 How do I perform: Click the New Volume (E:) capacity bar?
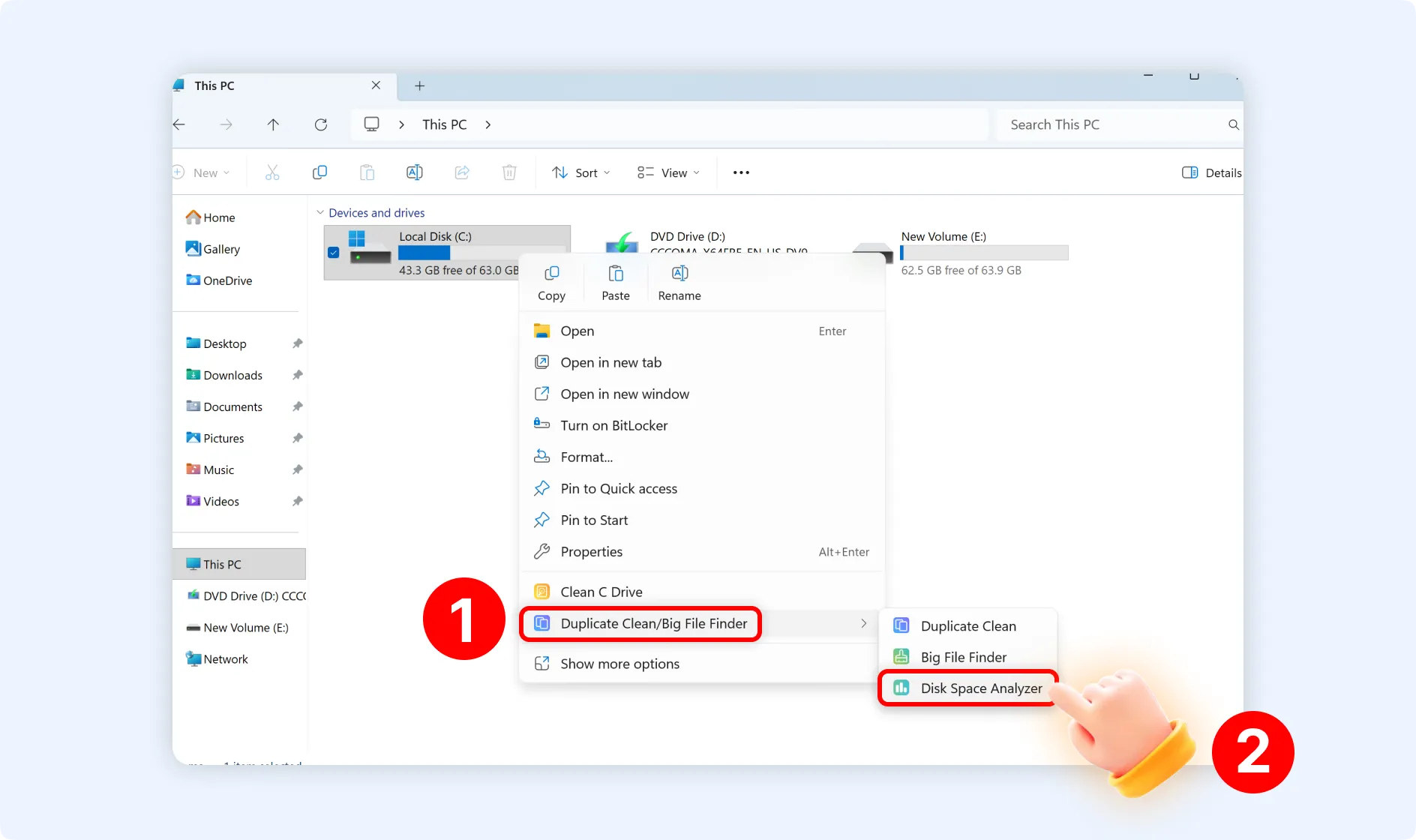pos(984,252)
